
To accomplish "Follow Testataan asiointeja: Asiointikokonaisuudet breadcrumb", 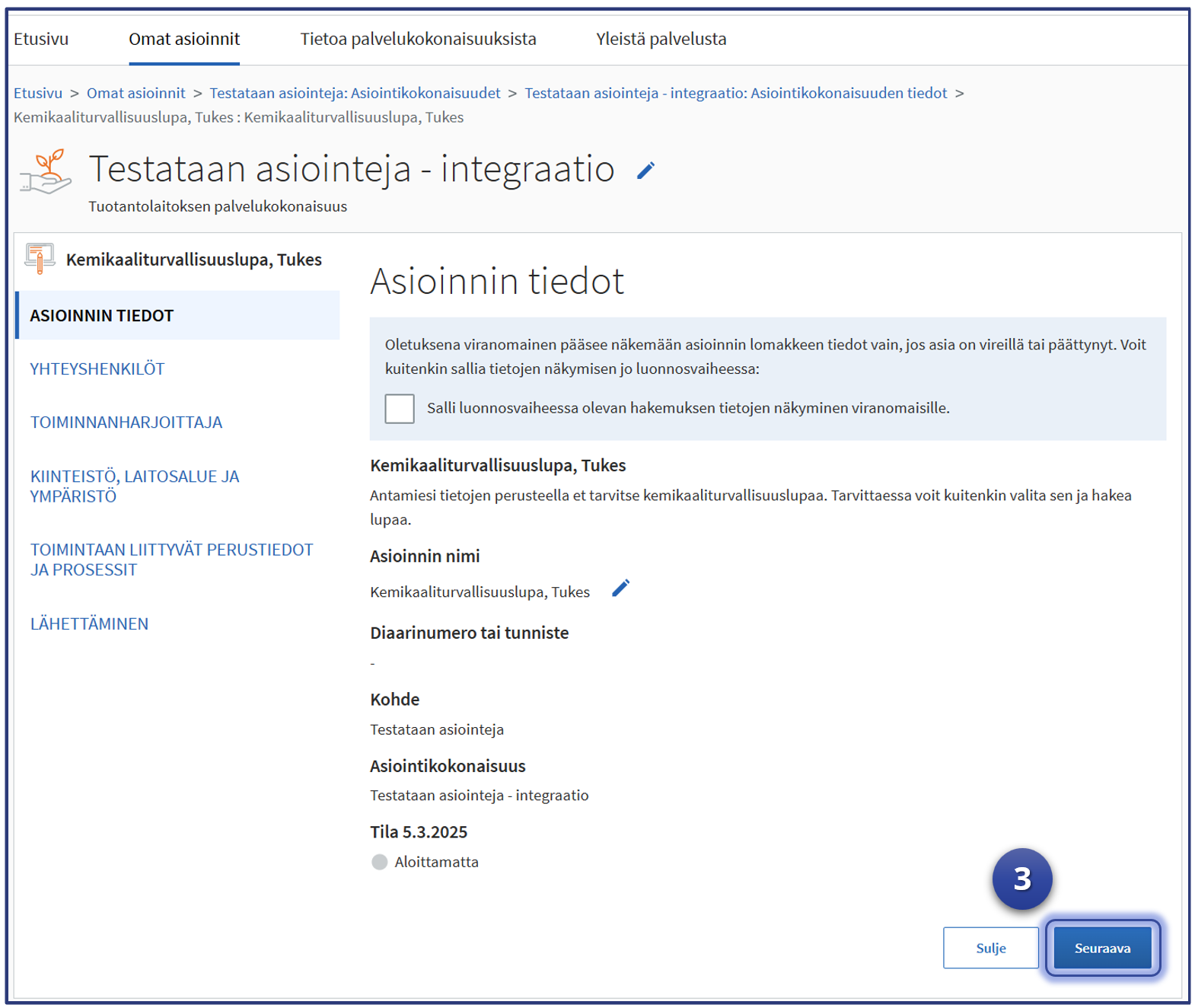I will click(x=355, y=93).
